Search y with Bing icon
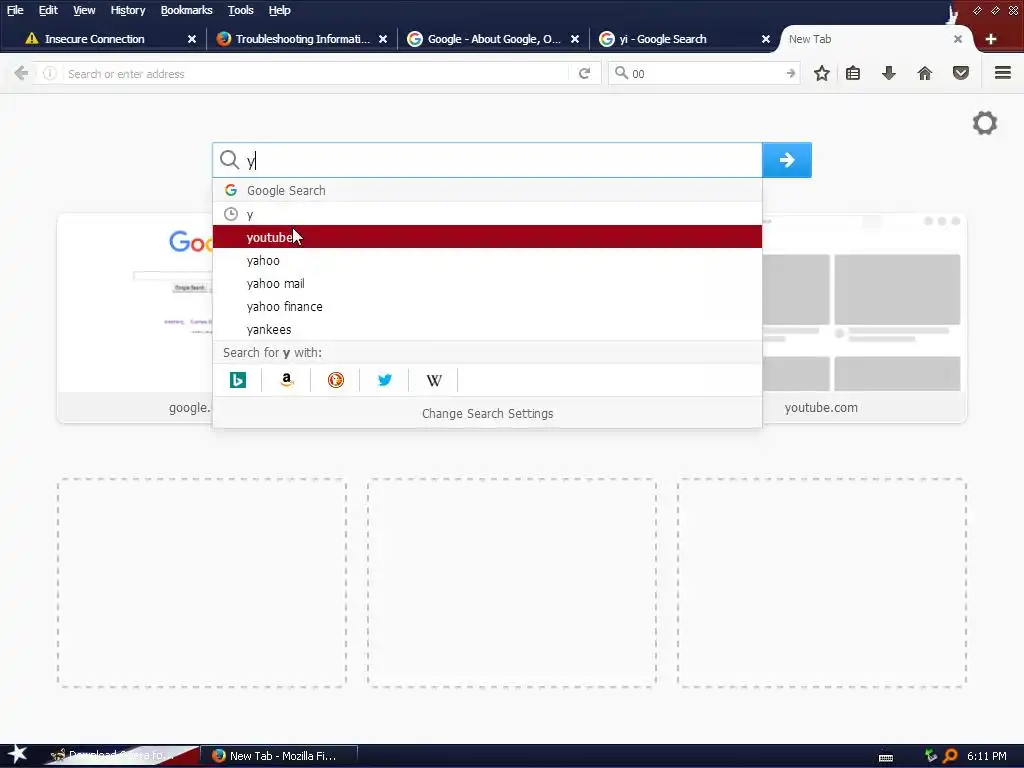This screenshot has height=768, width=1024. click(238, 379)
